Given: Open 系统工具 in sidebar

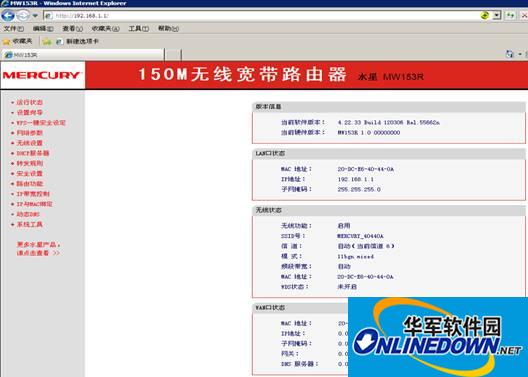Looking at the screenshot, I should click(30, 225).
